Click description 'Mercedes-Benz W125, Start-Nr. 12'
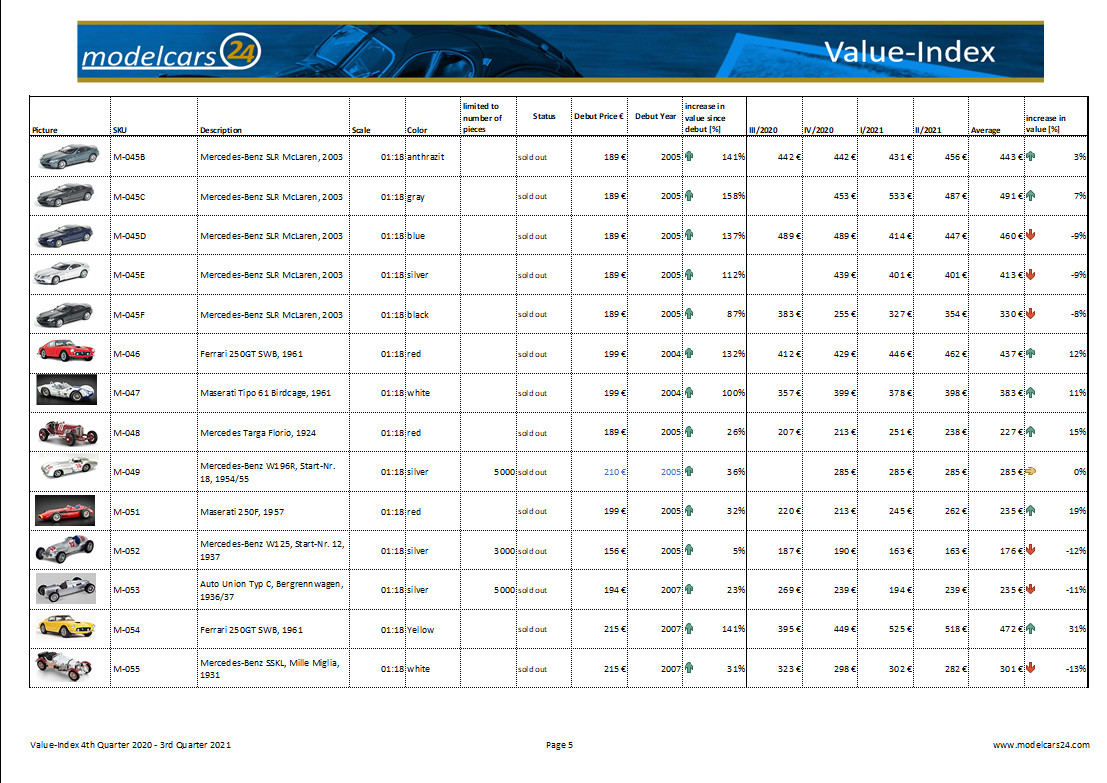Image resolution: width=1107 pixels, height=783 pixels. coord(272,544)
